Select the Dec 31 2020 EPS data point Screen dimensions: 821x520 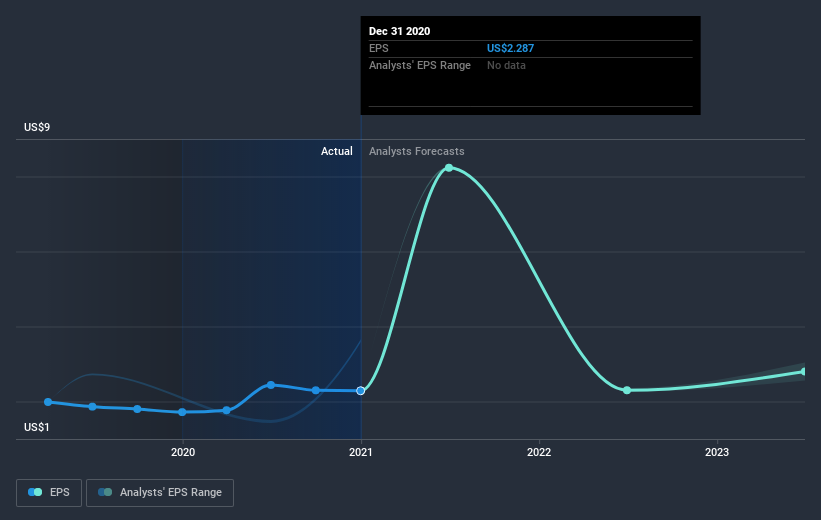point(360,391)
